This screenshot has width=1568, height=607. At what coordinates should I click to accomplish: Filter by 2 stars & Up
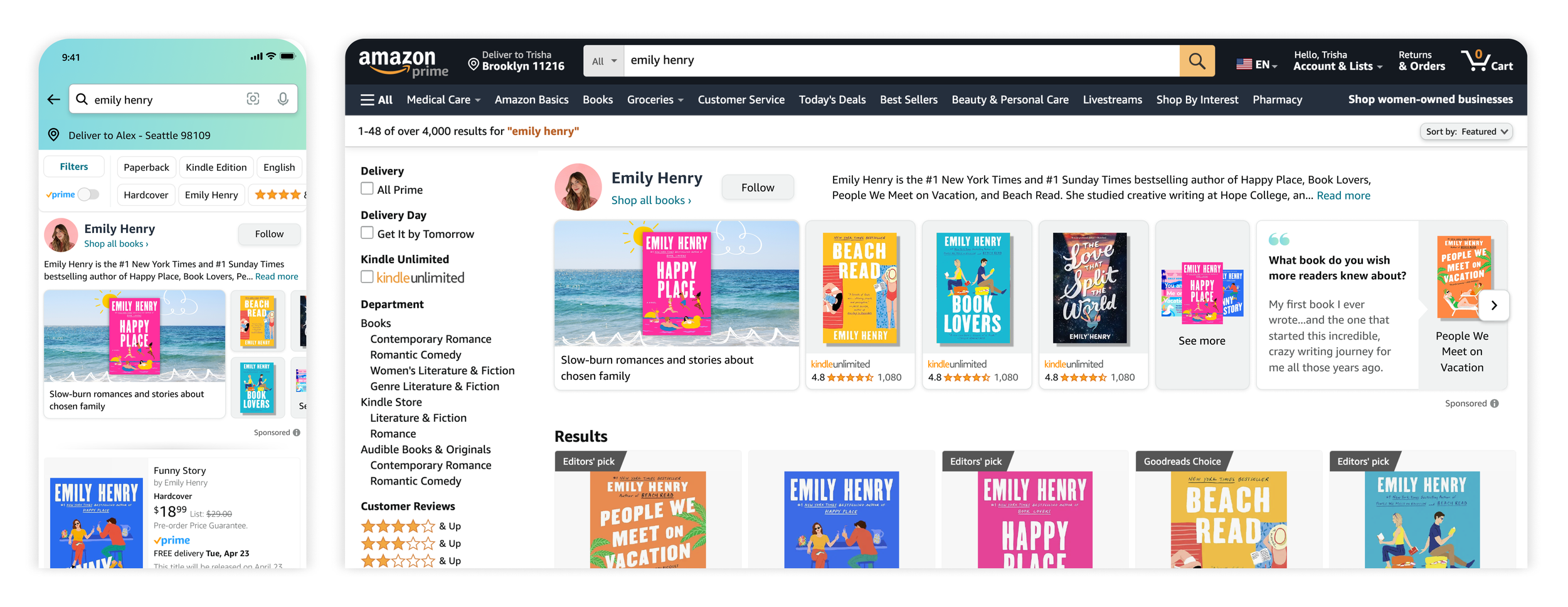[411, 561]
